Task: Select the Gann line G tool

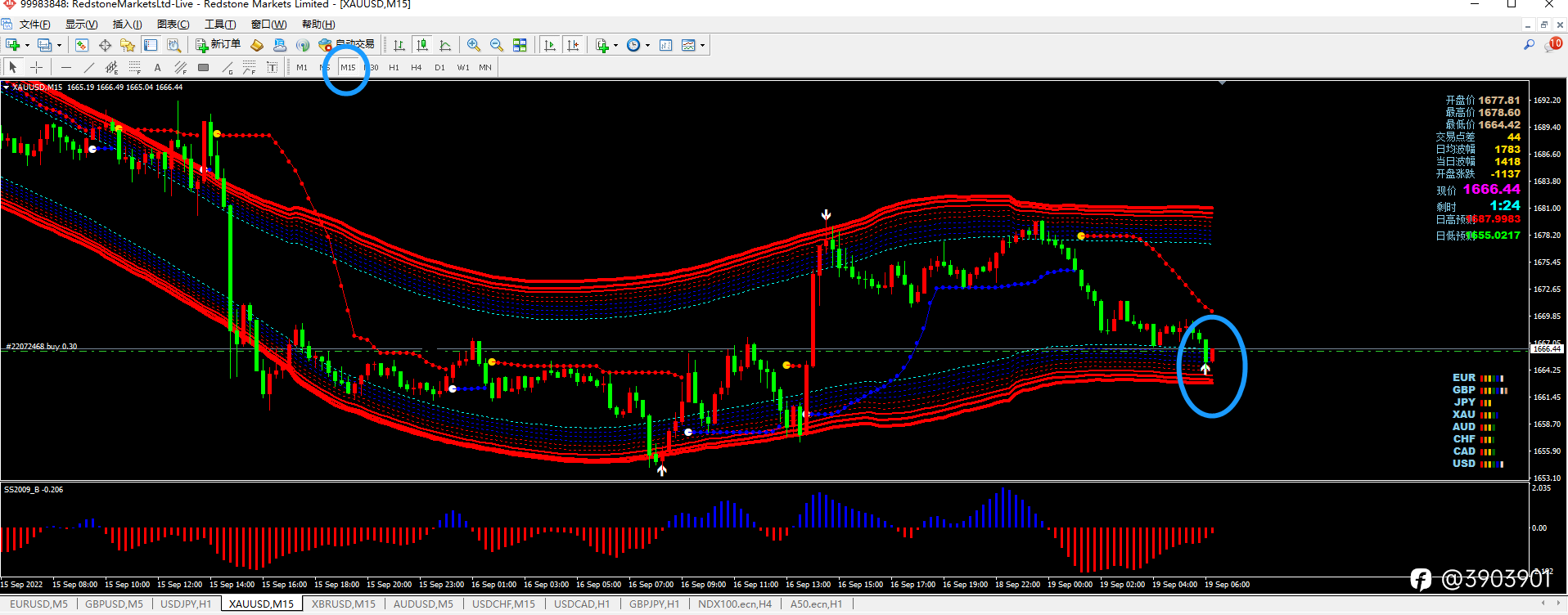Action: click(227, 67)
